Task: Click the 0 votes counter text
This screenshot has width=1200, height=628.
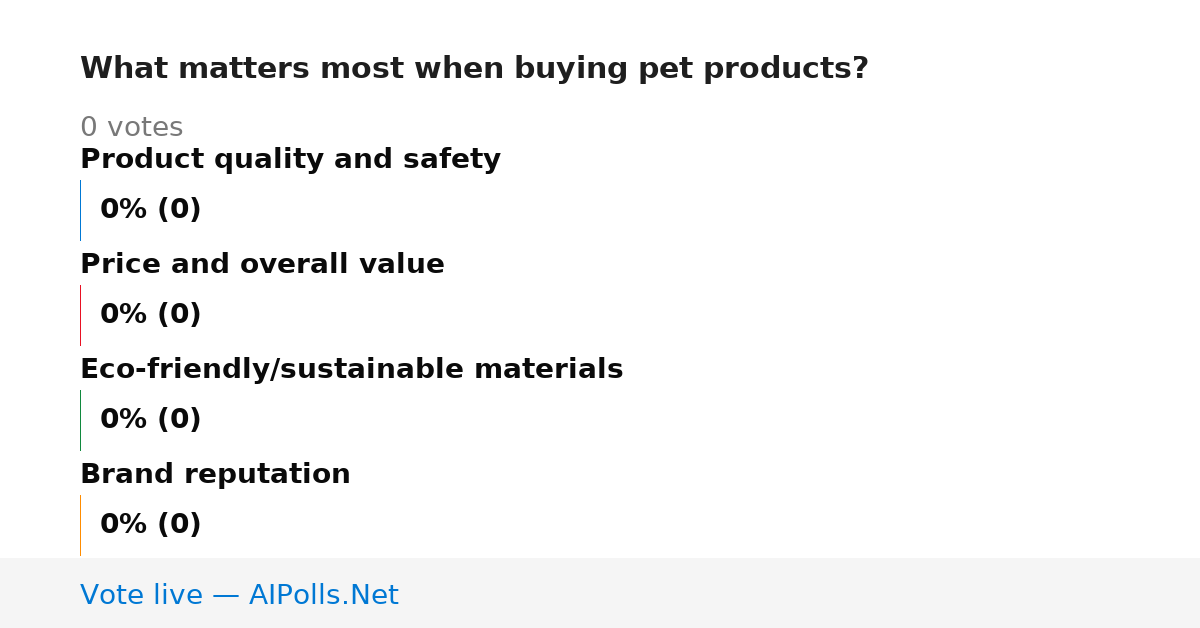Action: coord(131,128)
